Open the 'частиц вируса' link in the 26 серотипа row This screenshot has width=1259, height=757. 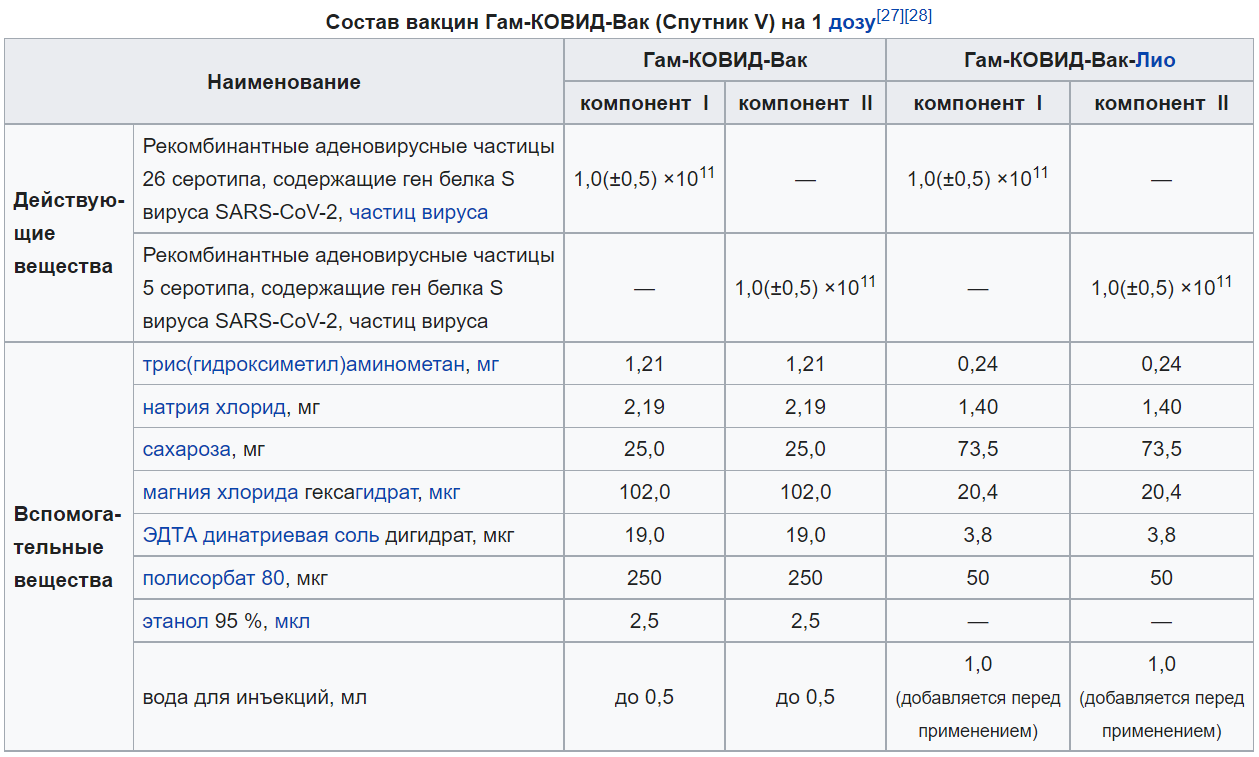(x=419, y=212)
